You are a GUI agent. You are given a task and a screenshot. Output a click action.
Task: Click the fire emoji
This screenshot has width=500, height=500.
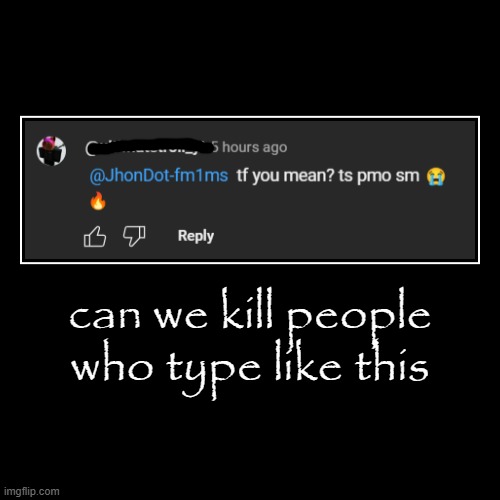98,201
